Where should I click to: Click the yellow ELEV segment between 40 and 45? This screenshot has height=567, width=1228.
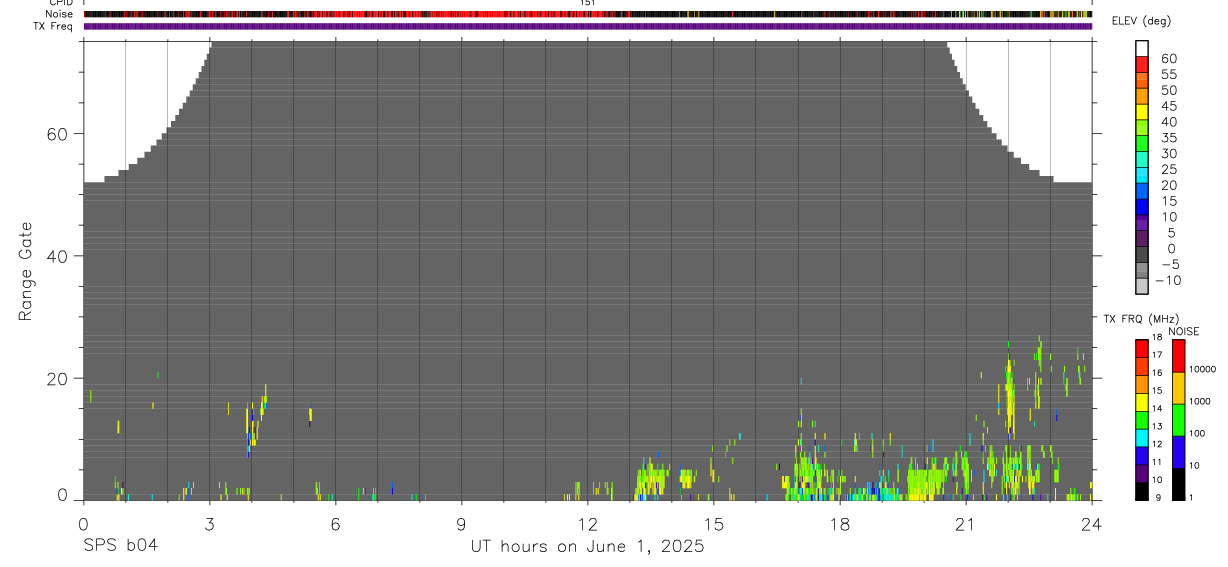click(1141, 111)
